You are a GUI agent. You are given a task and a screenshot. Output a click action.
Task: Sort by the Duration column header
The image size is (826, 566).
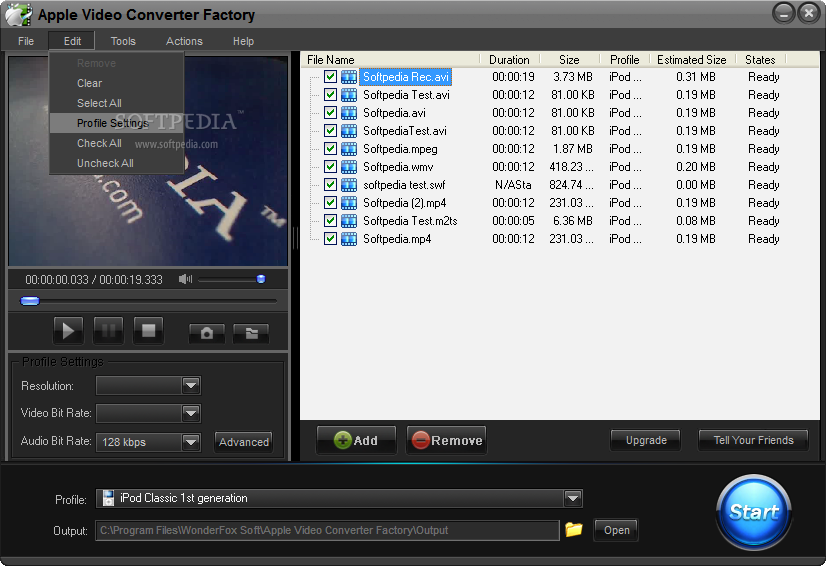(x=509, y=60)
